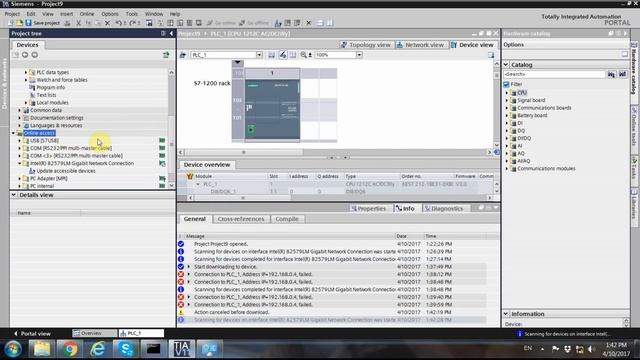Click the Windows Start orb

[x=13, y=349]
